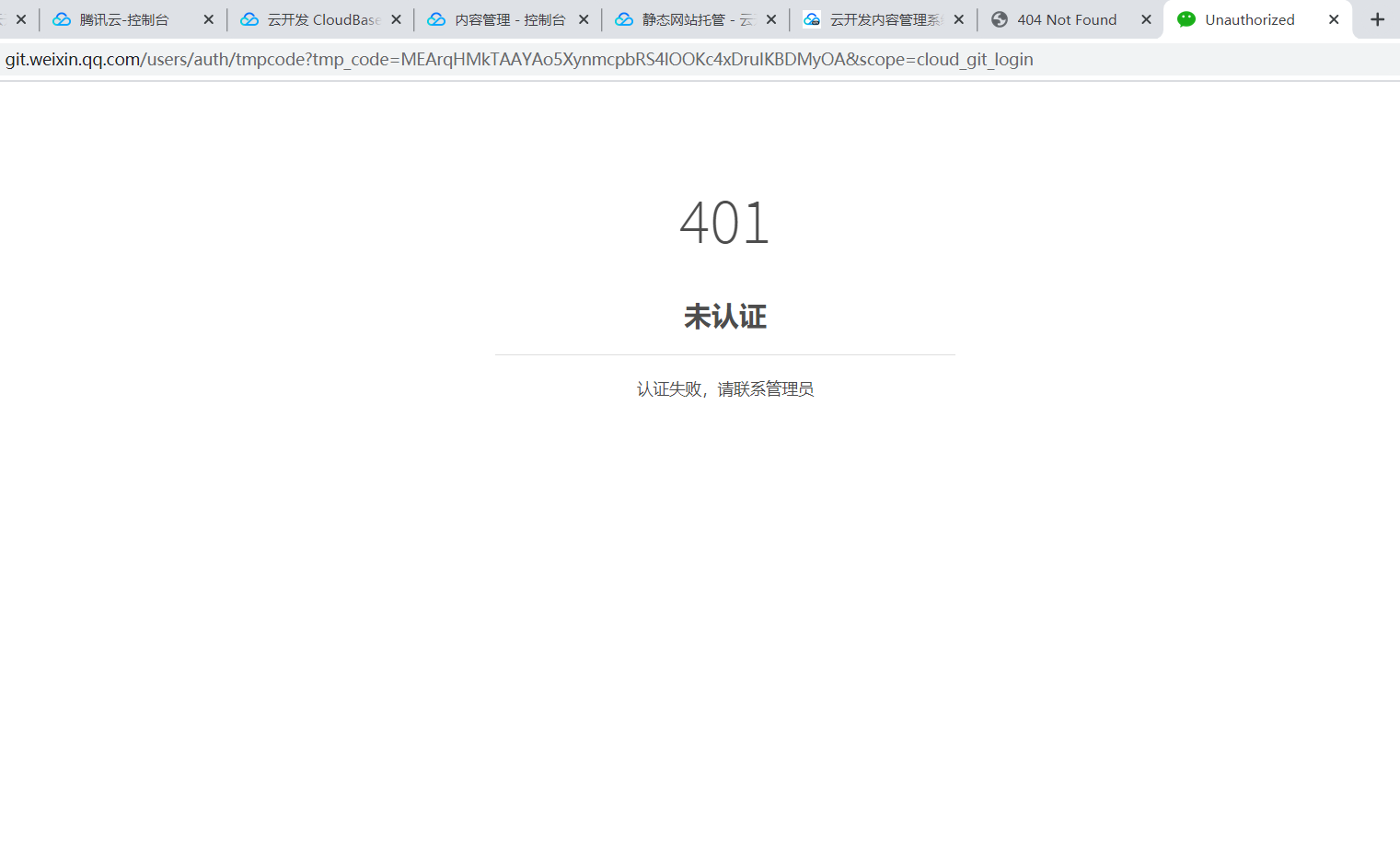Click the cloud favicon on 云开发 CloudBase tab
This screenshot has height=845, width=1400.
click(249, 18)
